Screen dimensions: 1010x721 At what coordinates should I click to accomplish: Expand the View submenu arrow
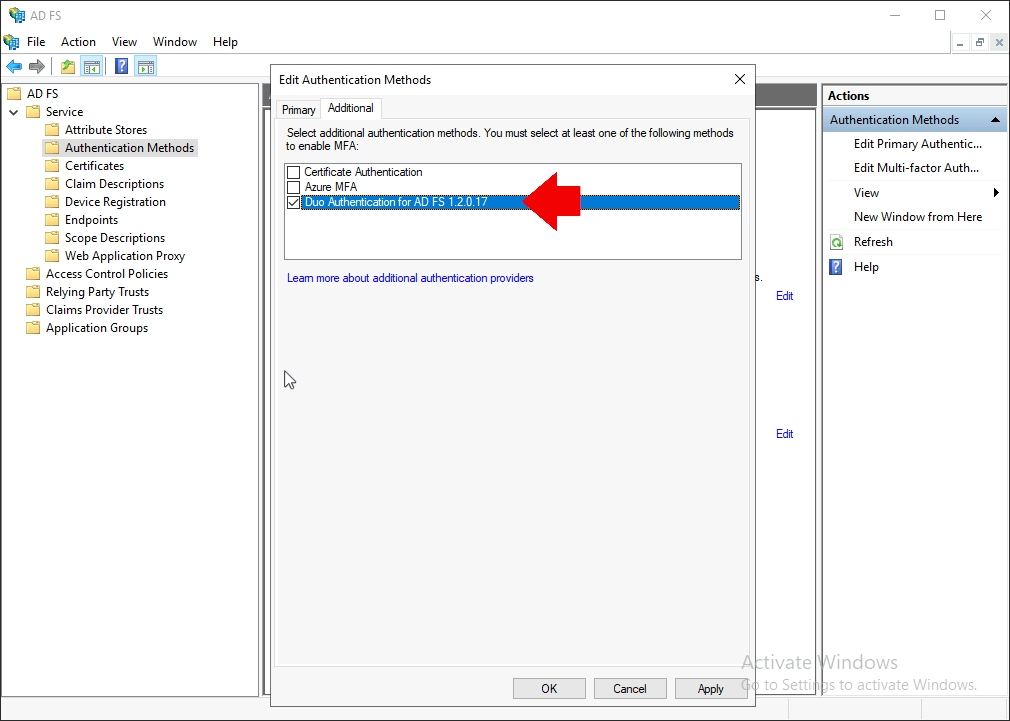996,193
